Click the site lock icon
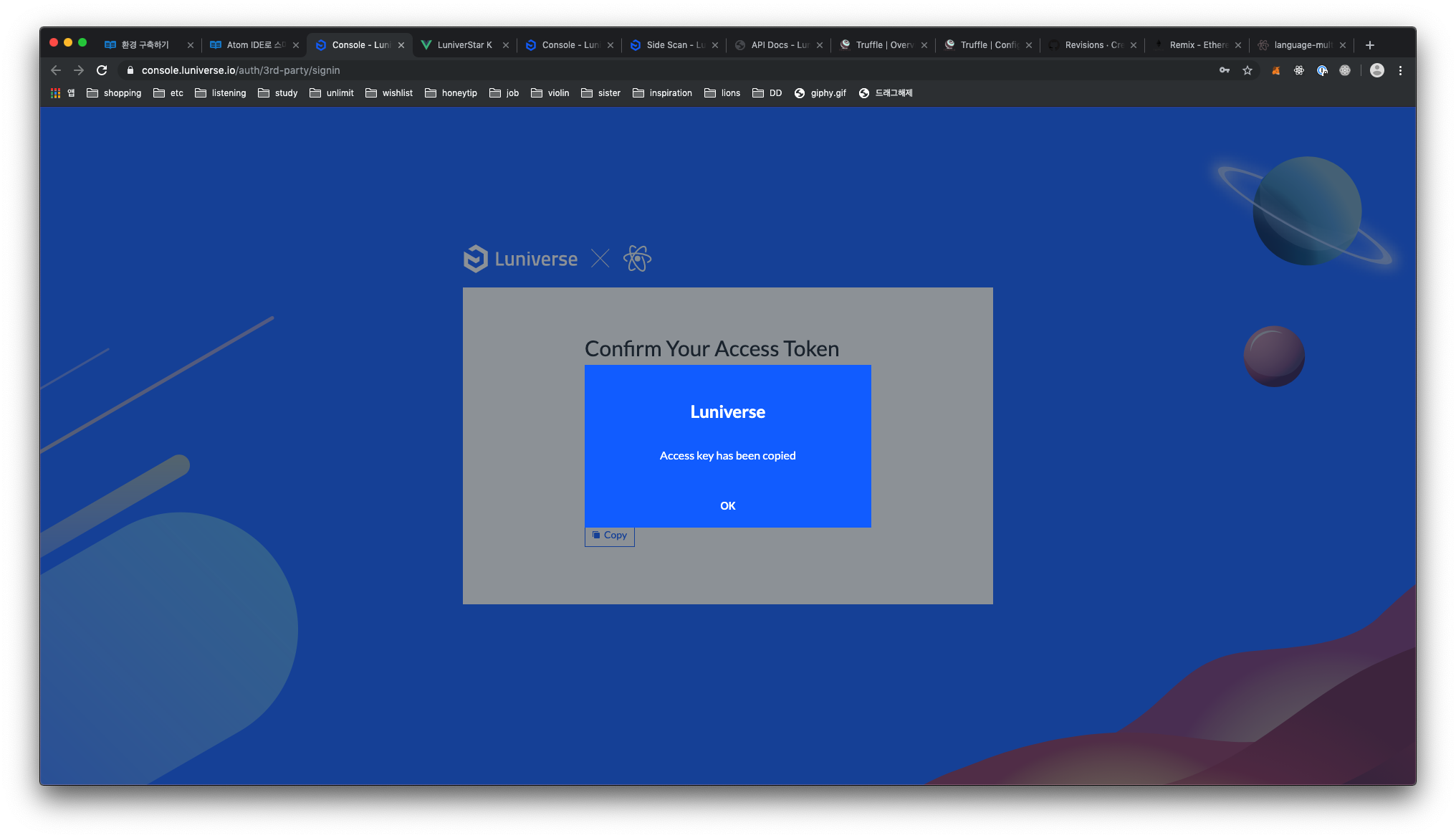Viewport: 1456px width, 838px height. pos(130,70)
